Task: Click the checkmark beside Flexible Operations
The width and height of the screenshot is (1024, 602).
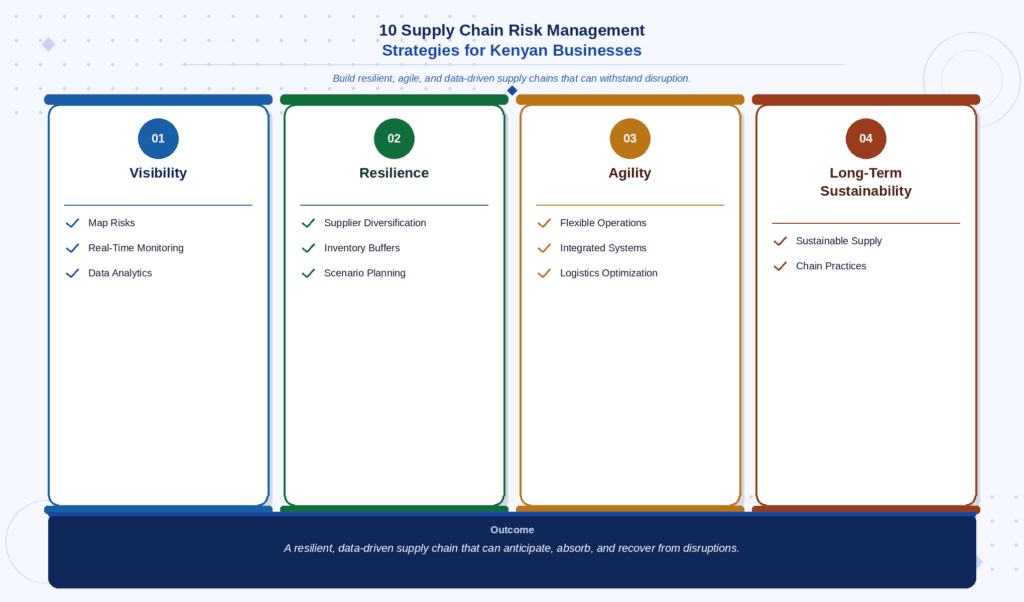Action: pos(544,223)
